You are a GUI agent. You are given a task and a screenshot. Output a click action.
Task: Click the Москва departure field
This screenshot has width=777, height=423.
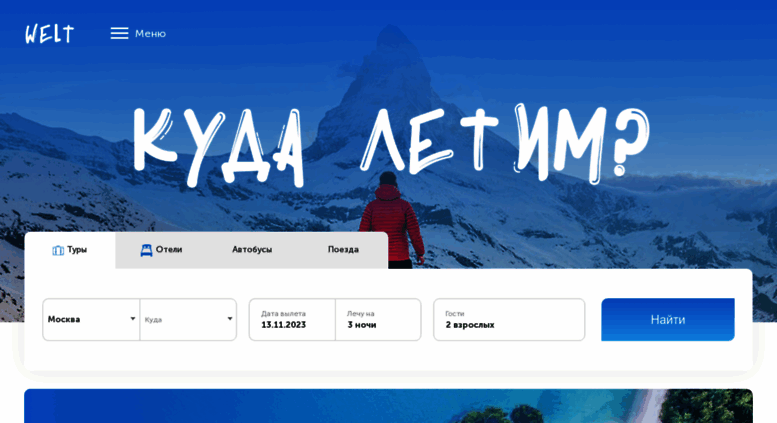click(x=91, y=319)
